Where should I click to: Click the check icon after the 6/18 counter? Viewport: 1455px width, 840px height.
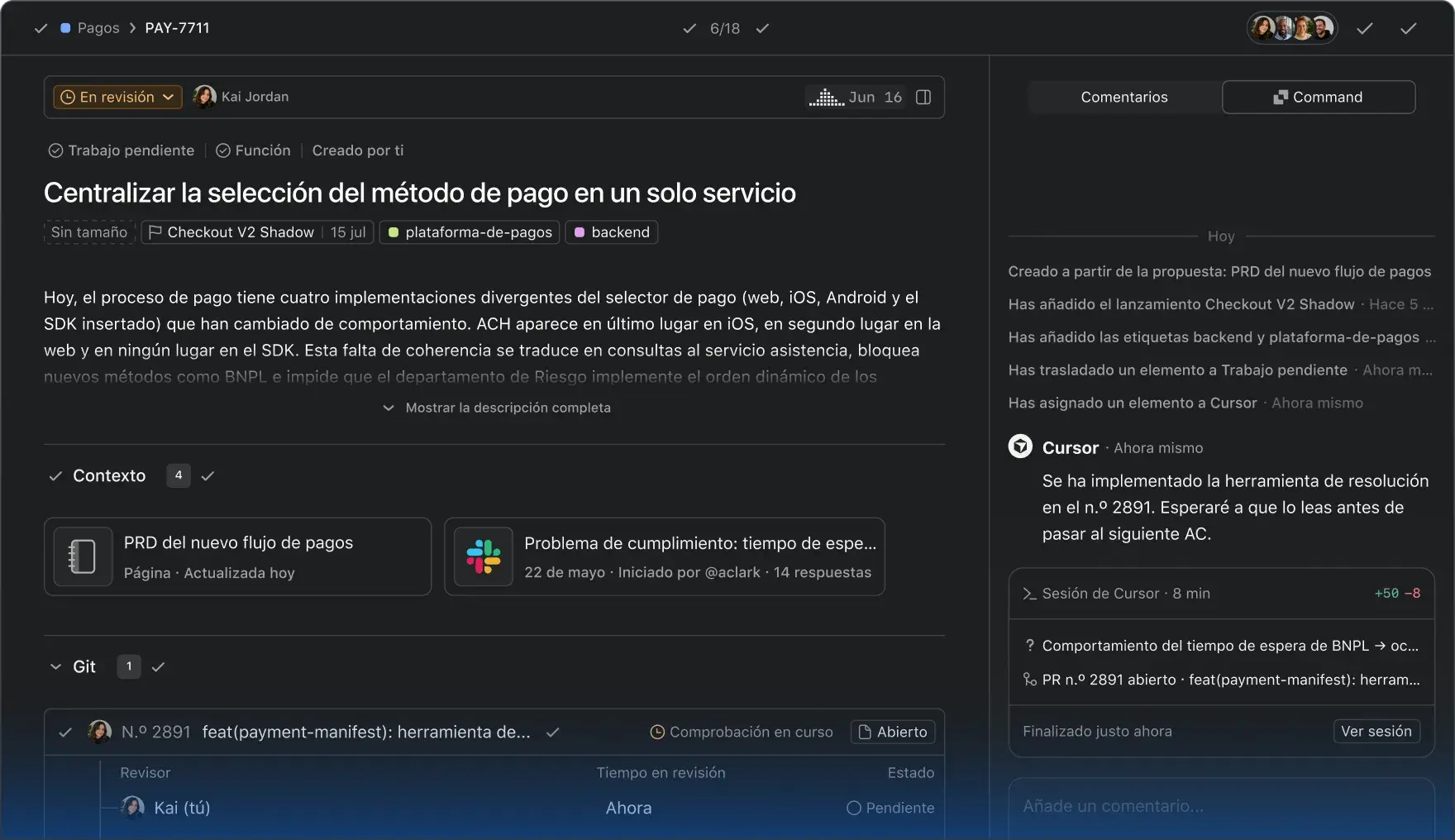click(x=762, y=28)
